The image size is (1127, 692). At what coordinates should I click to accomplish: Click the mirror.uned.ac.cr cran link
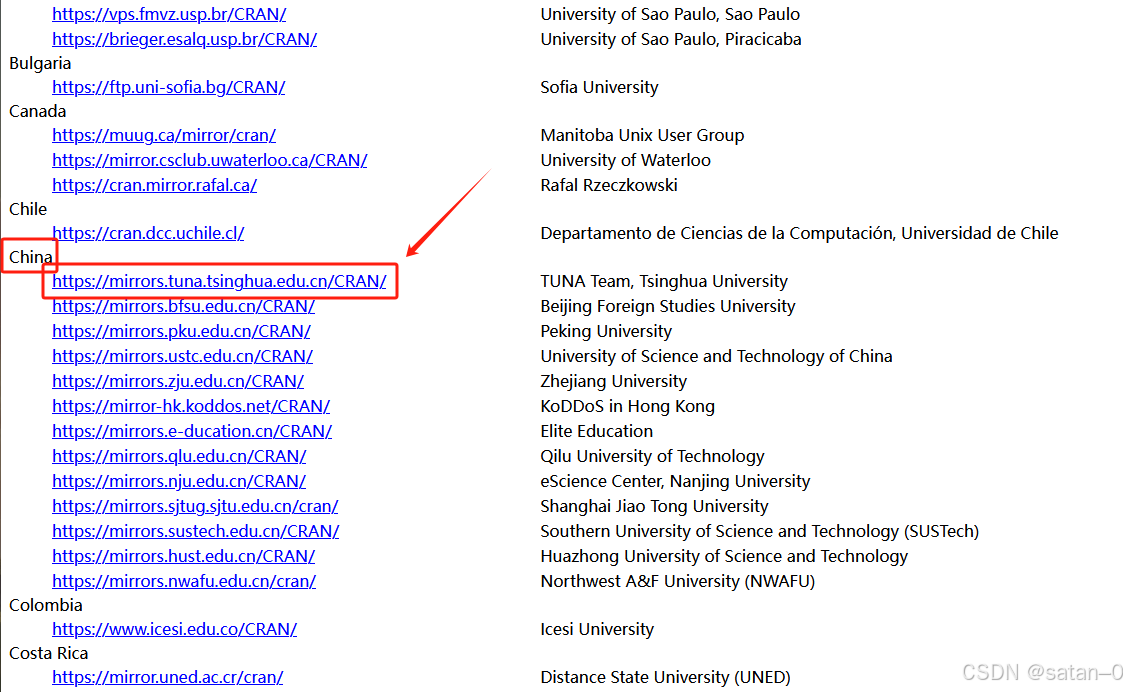(167, 678)
